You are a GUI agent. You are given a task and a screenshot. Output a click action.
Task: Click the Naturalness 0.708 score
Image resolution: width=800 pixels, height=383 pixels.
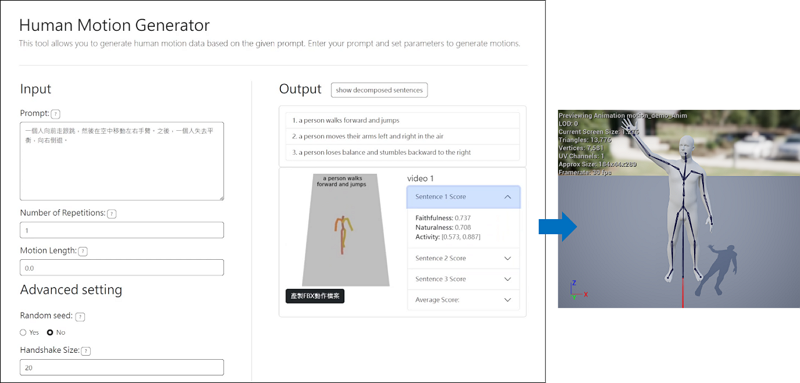(x=443, y=227)
